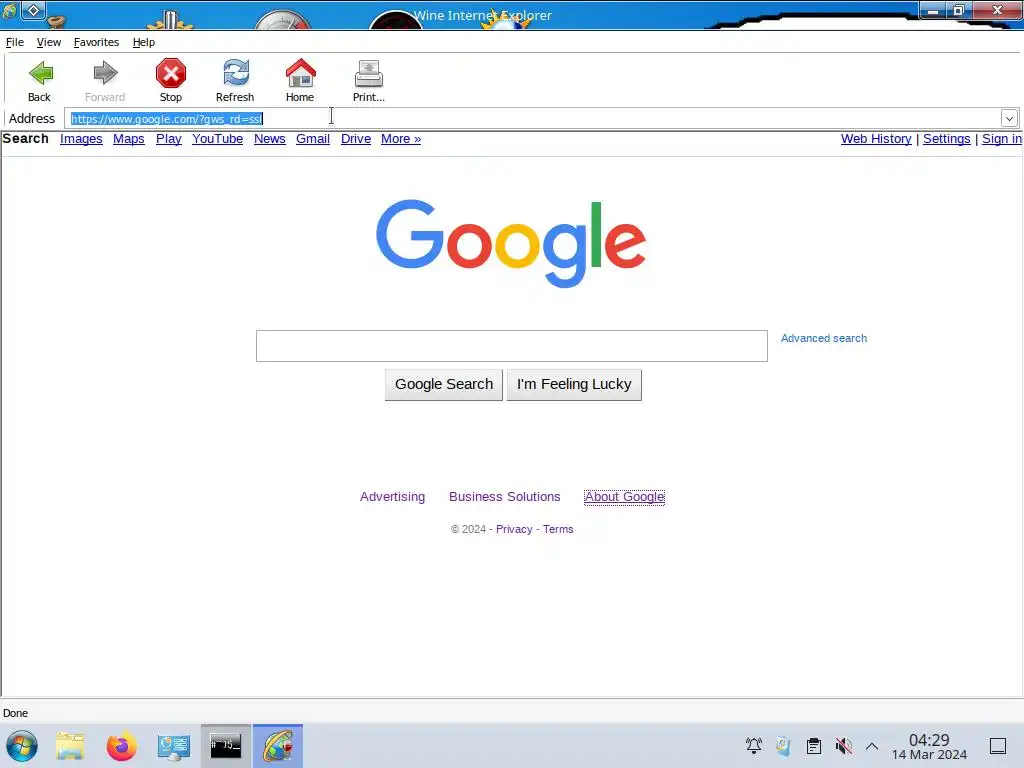Open the View menu

tap(48, 42)
